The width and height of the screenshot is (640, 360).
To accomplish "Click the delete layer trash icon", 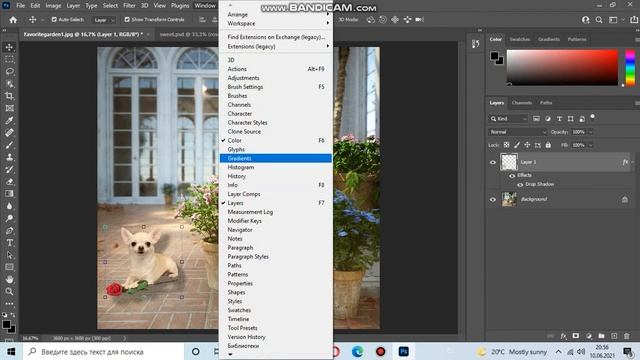I will (x=627, y=336).
